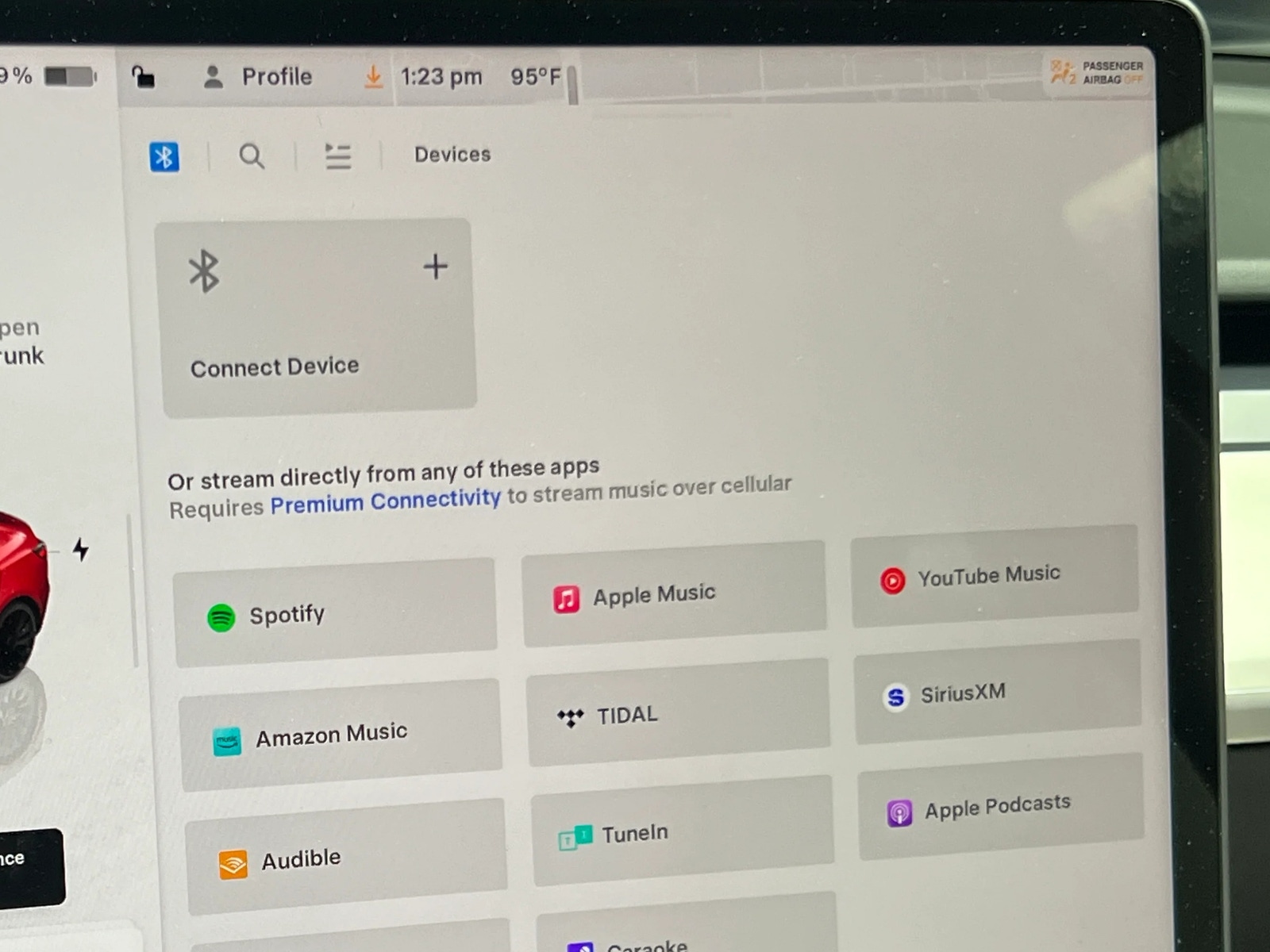The height and width of the screenshot is (952, 1270).
Task: Click the Bluetooth symbol in Connect Device card
Action: 204,271
